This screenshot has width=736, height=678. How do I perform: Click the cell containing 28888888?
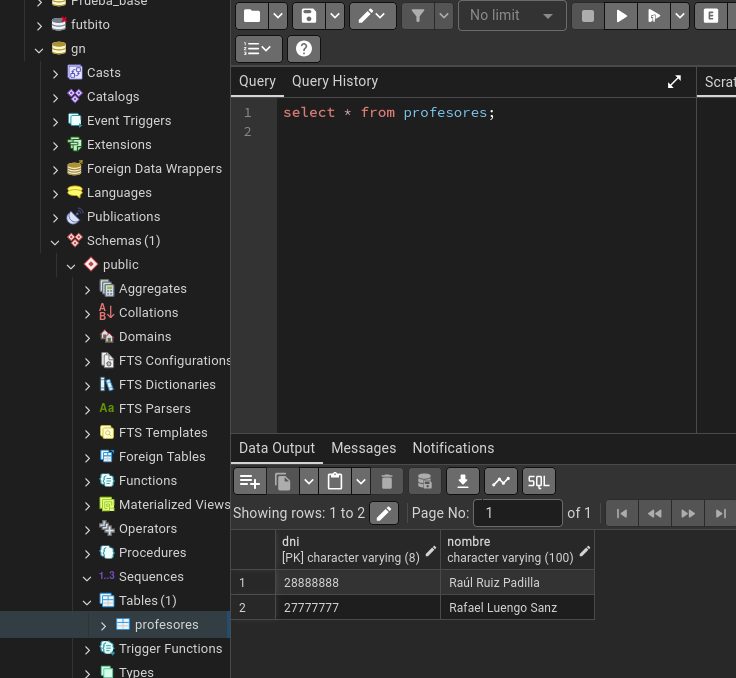click(x=358, y=583)
